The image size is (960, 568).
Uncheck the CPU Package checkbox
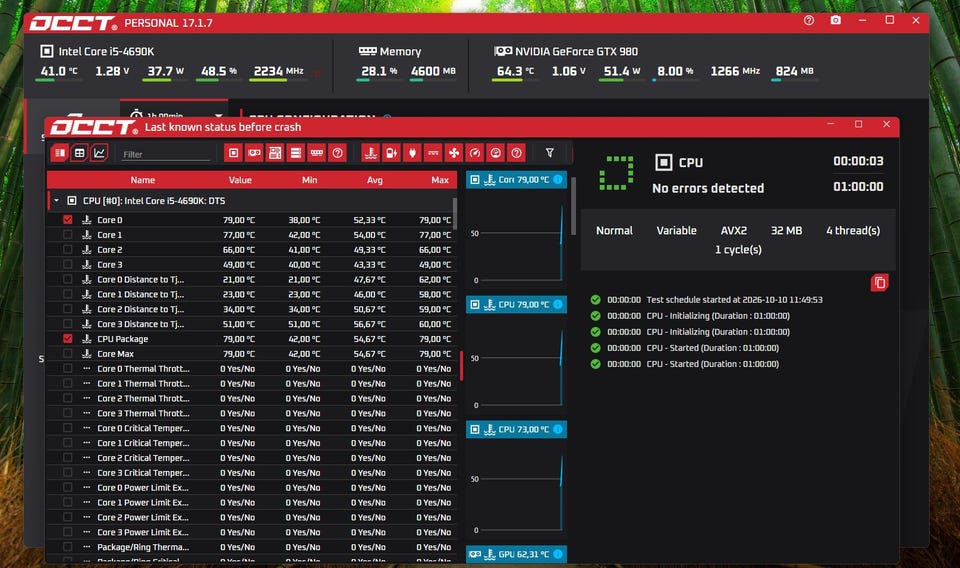click(x=67, y=338)
